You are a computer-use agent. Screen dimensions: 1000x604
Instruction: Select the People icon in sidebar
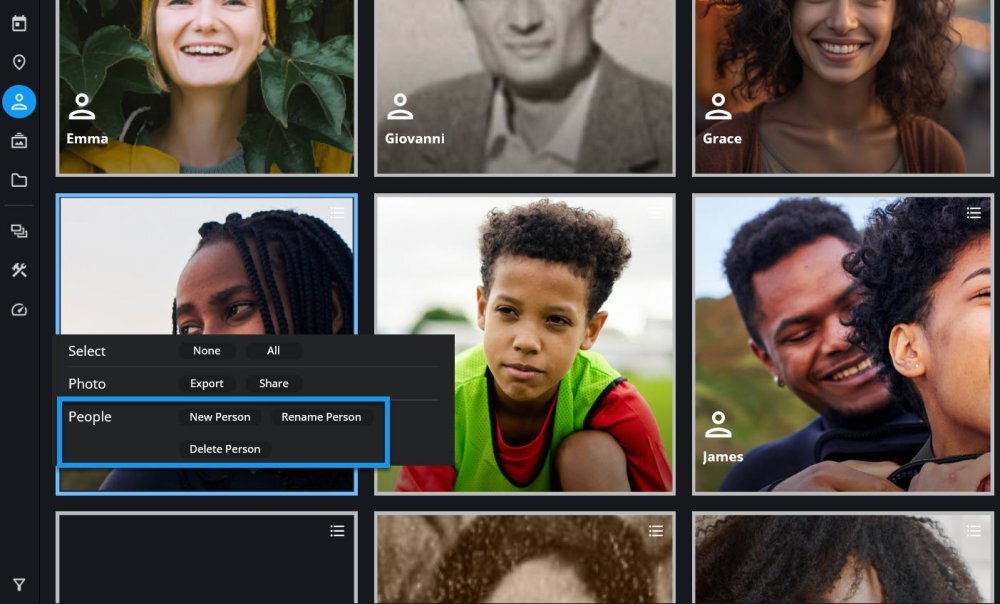pyautogui.click(x=19, y=102)
